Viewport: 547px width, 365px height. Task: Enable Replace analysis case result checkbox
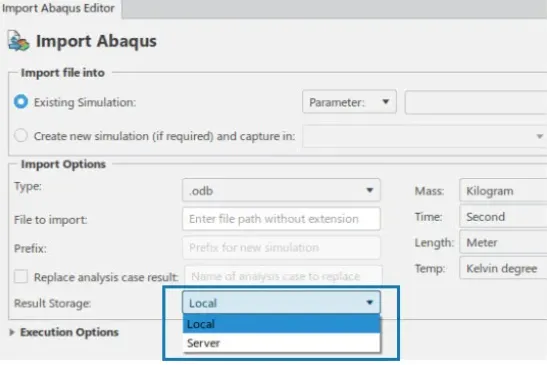click(x=21, y=277)
